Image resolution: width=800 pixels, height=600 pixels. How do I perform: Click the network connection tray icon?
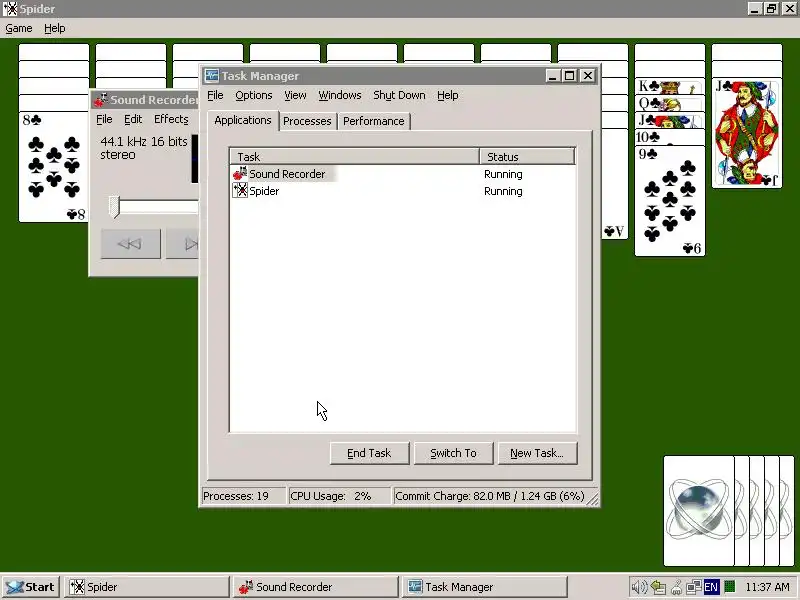click(694, 587)
